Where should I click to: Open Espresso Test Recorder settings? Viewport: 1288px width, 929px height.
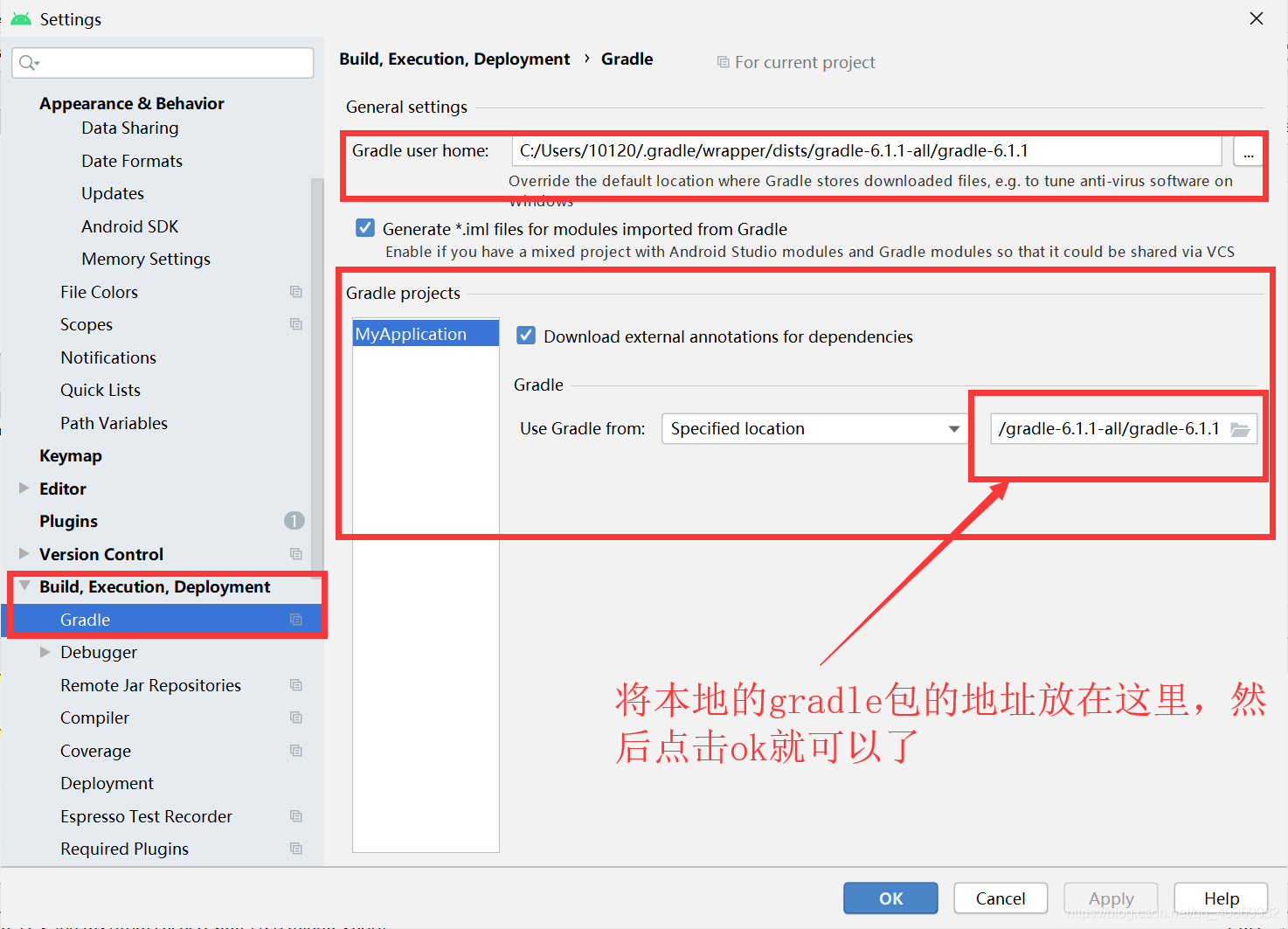(x=146, y=816)
